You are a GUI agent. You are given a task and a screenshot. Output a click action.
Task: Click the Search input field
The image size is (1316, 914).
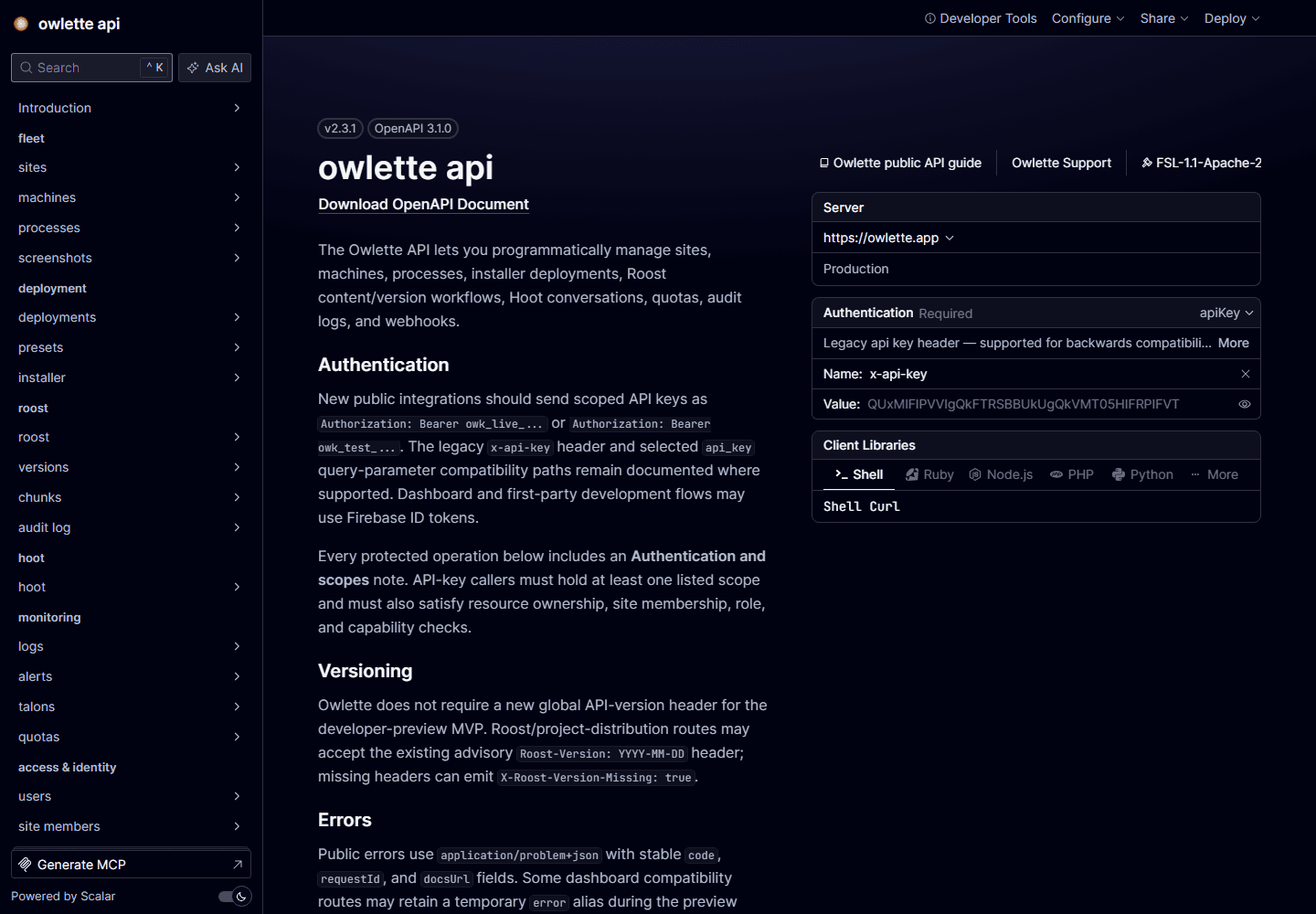pyautogui.click(x=91, y=68)
